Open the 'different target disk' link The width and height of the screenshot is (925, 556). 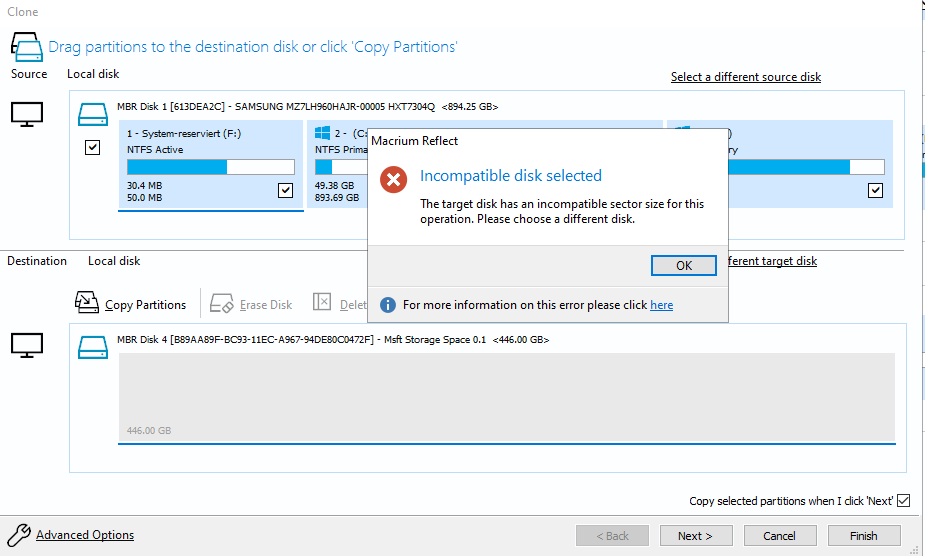click(x=773, y=261)
